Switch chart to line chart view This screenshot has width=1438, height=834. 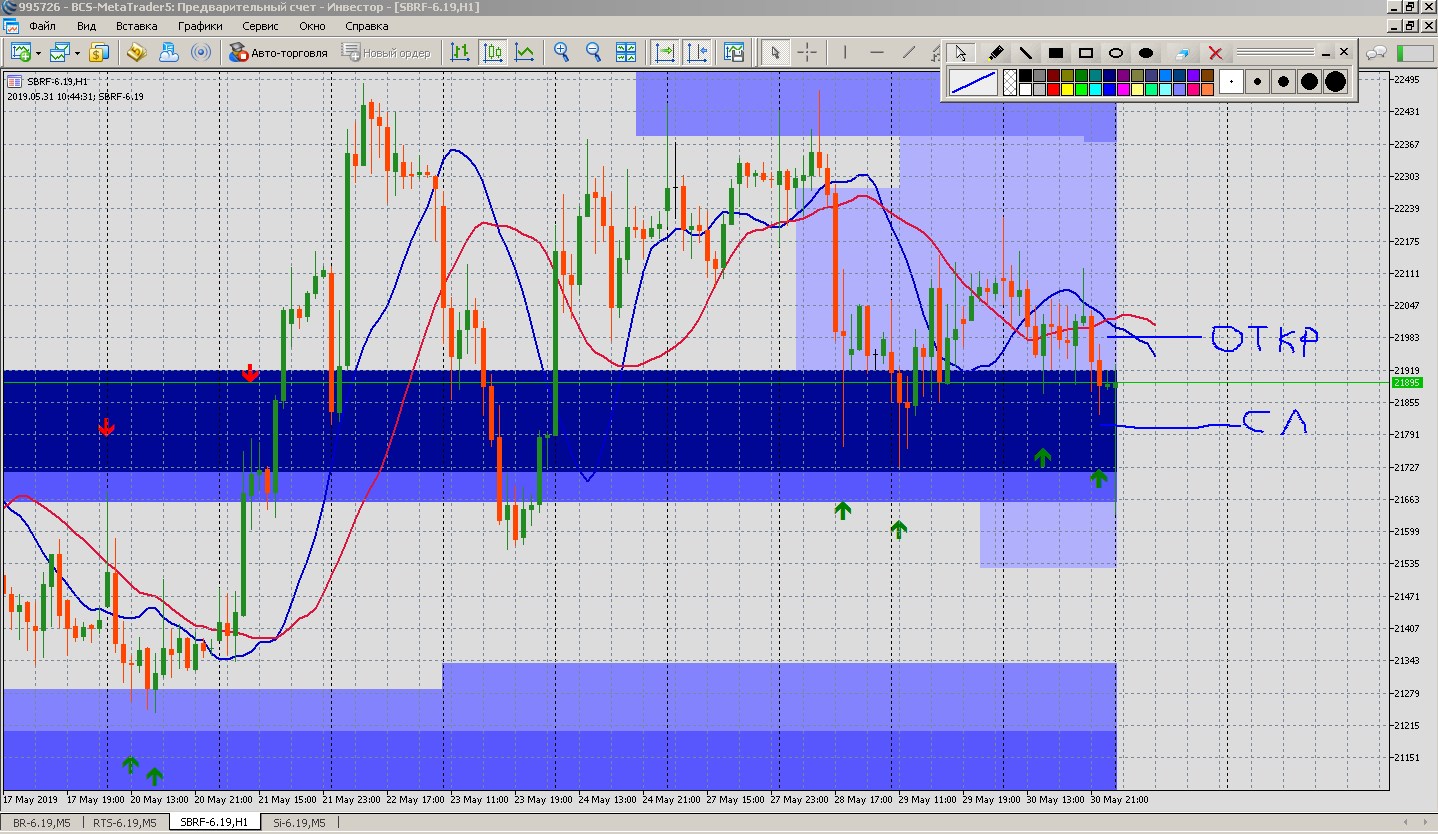point(523,52)
